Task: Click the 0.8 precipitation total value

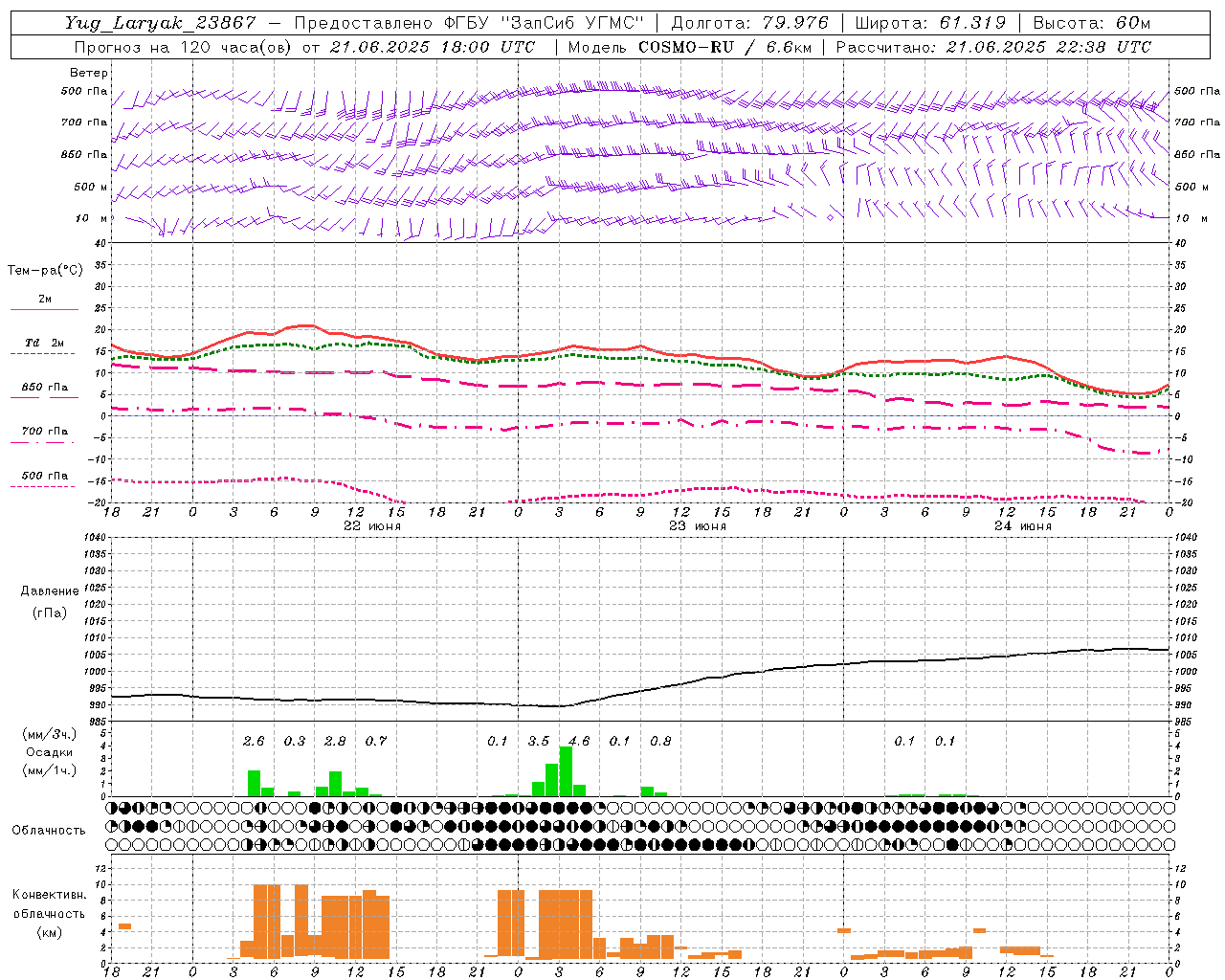Action: [x=660, y=741]
